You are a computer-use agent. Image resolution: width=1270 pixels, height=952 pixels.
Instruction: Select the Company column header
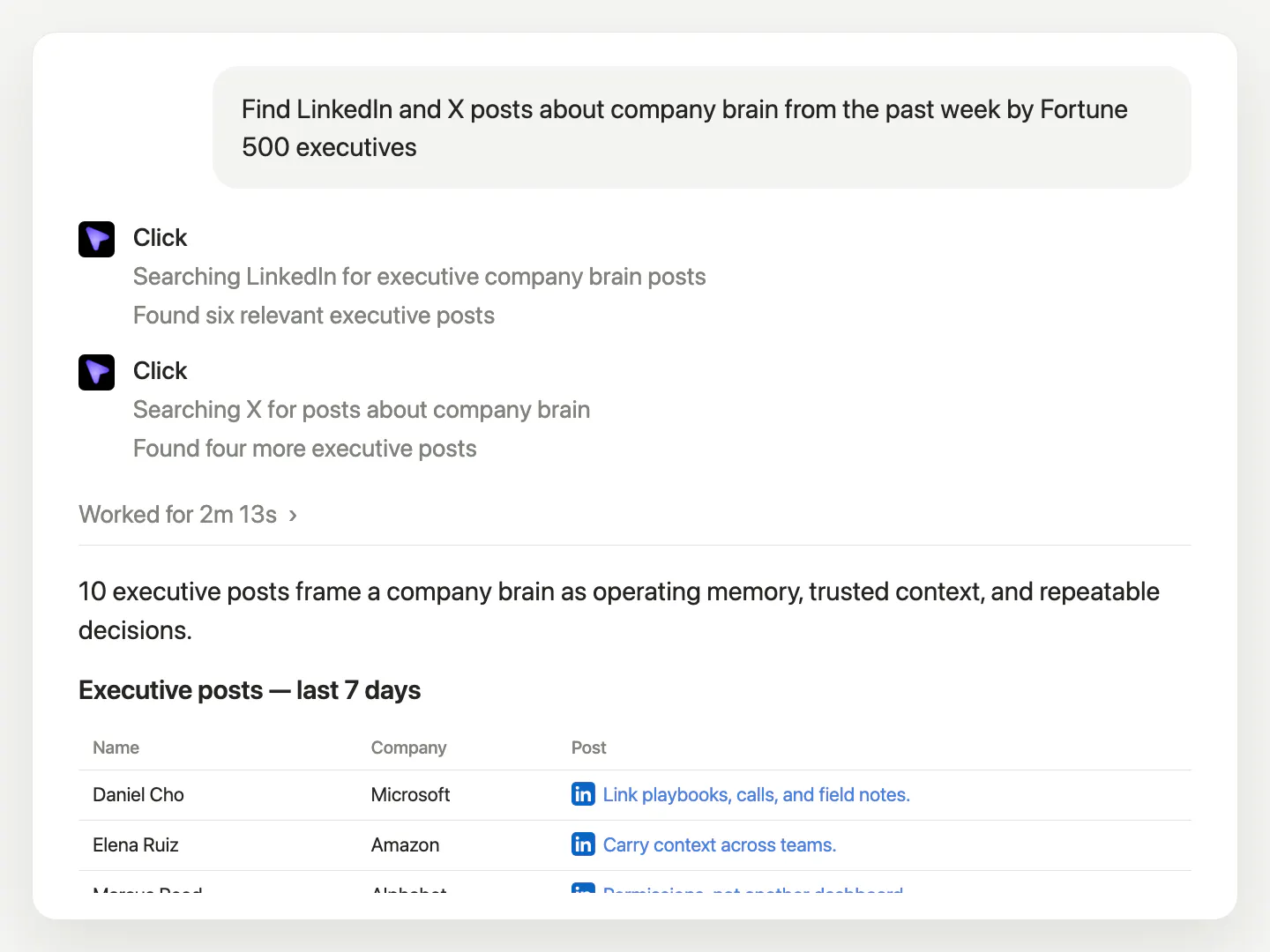pos(408,747)
